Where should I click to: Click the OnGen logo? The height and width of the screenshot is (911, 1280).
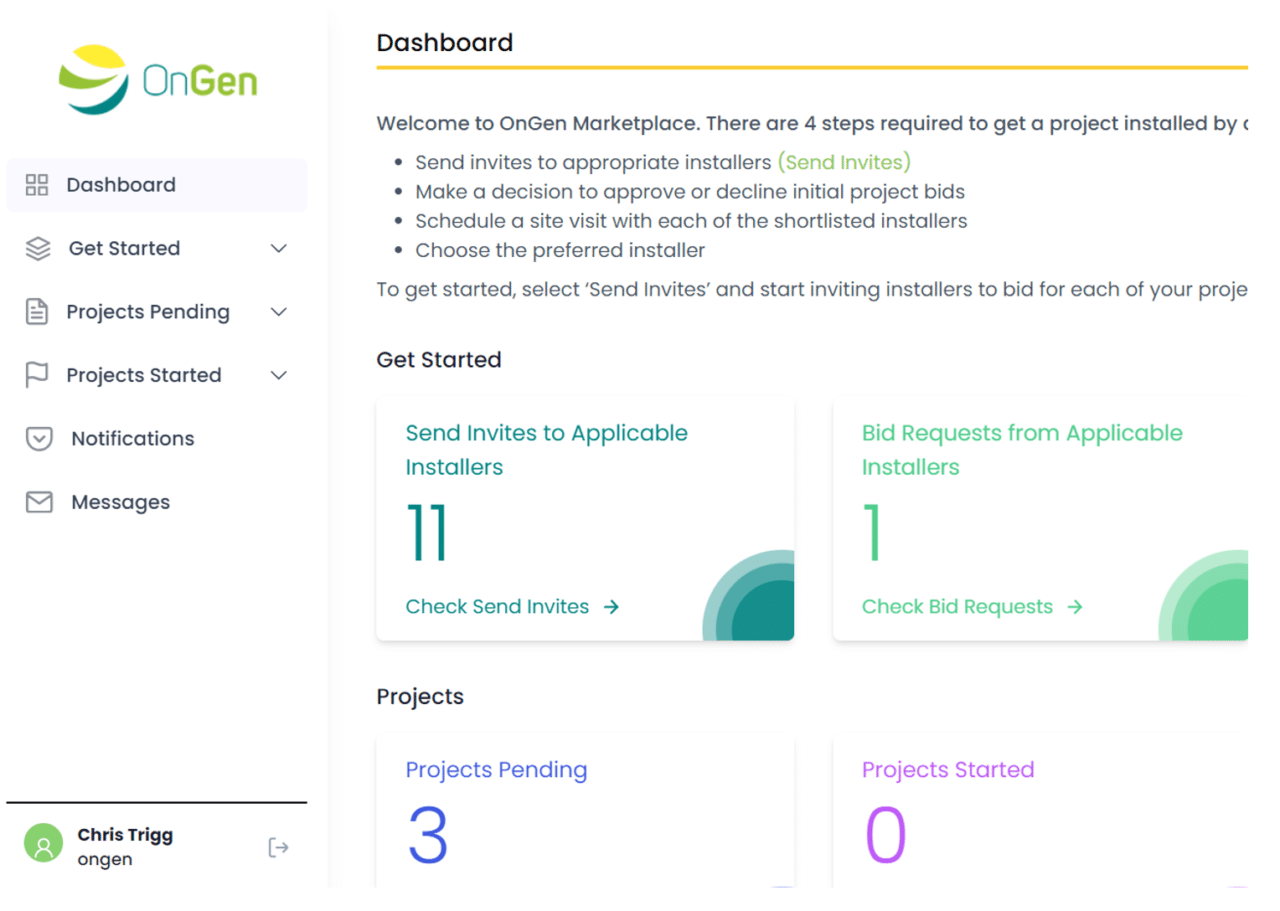pyautogui.click(x=158, y=79)
